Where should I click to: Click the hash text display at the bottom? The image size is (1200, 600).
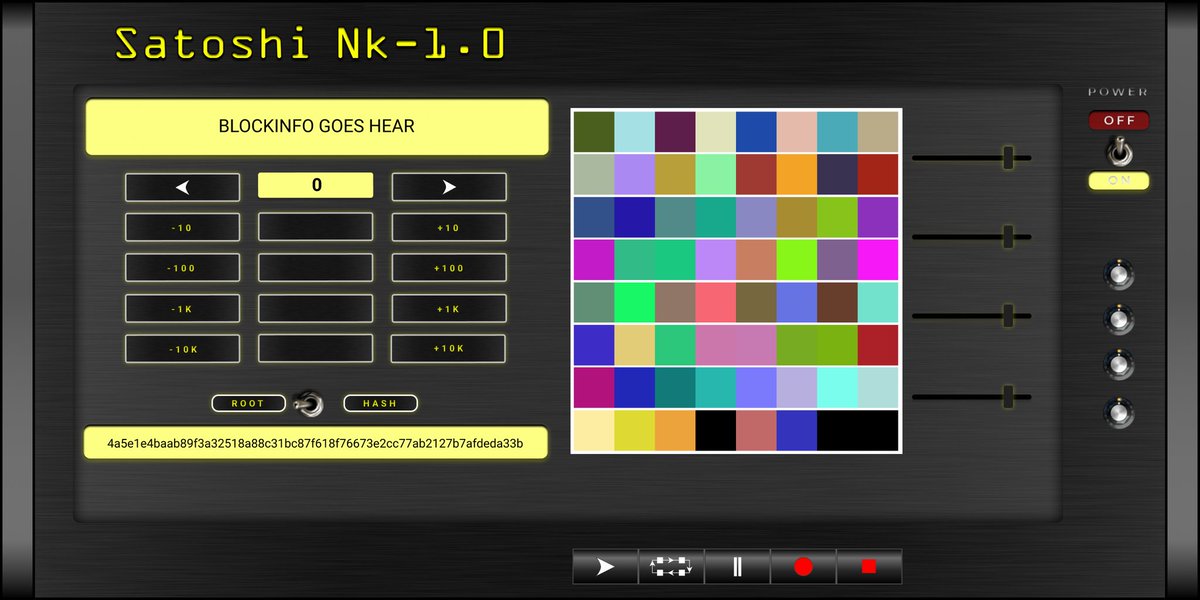(316, 442)
